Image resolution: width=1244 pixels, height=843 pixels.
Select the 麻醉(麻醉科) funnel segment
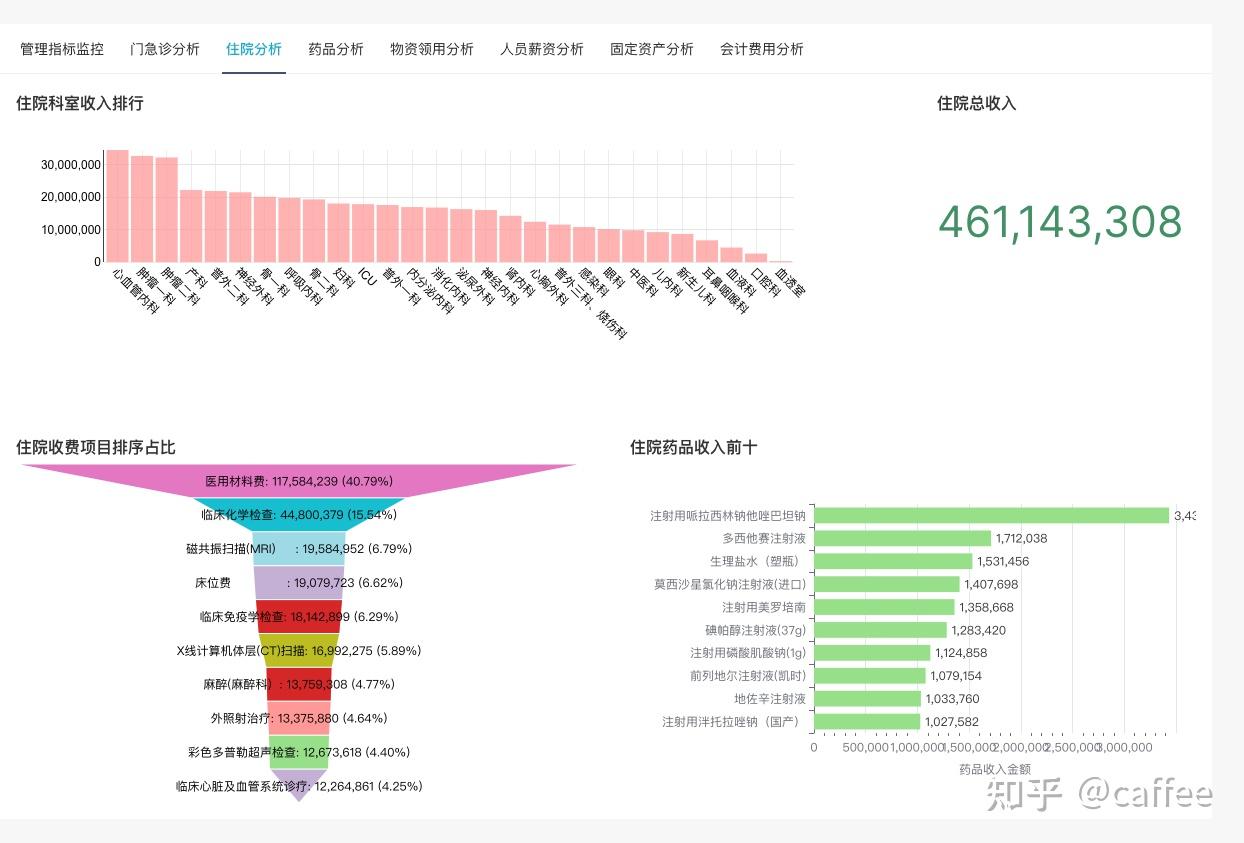(x=297, y=684)
